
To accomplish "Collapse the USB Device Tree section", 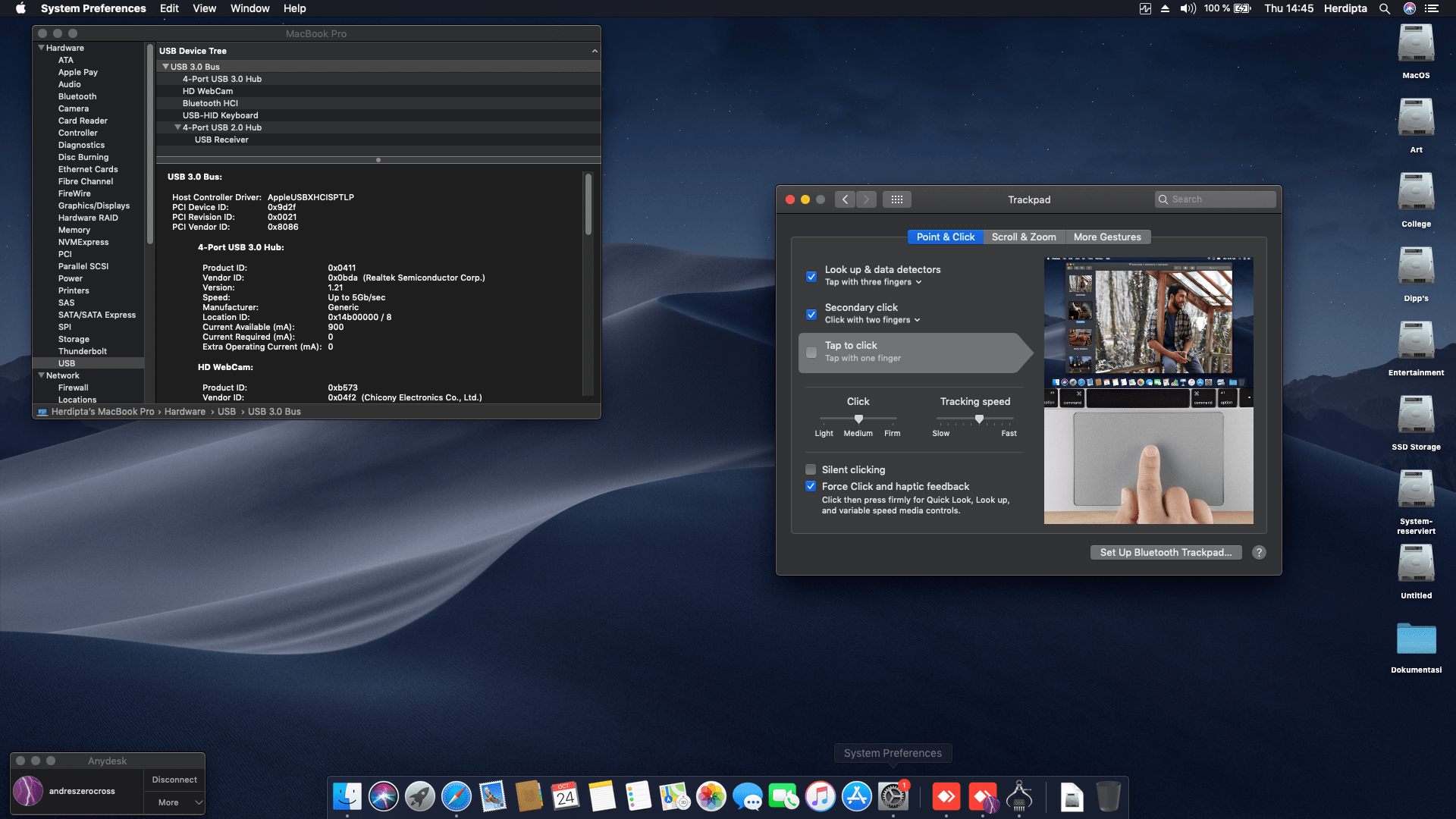I will tap(595, 51).
